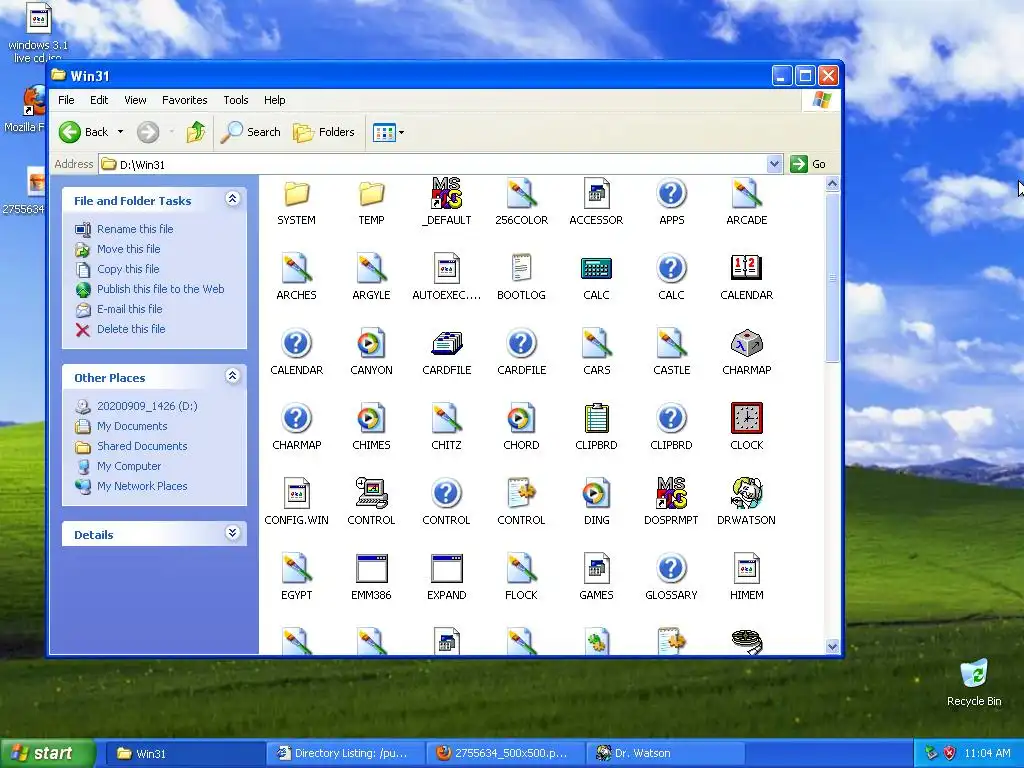Screen dimensions: 1024x768
Task: Select the CASTLE bitmap file
Action: [x=671, y=344]
